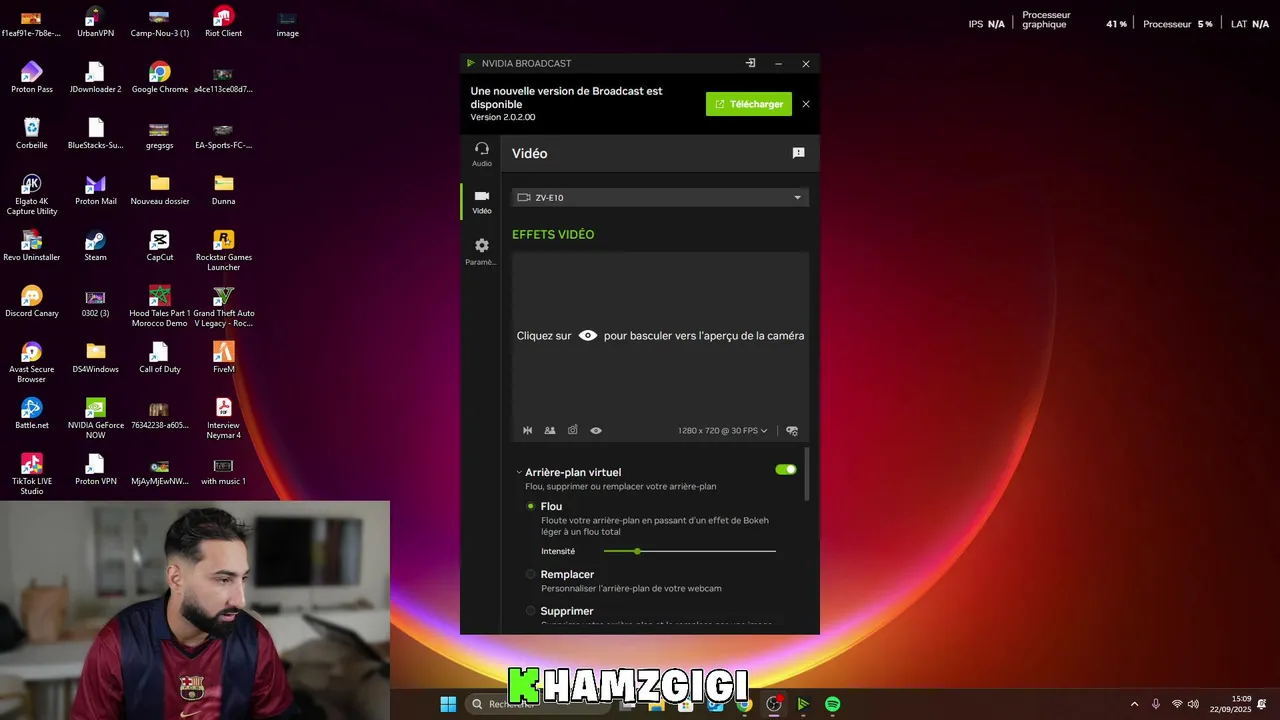The height and width of the screenshot is (720, 1280).
Task: Click the Avast Secure Browser icon
Action: click(32, 363)
